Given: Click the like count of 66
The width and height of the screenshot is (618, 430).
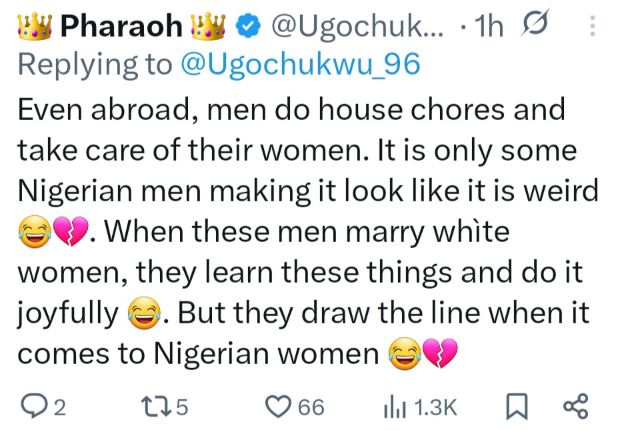Looking at the screenshot, I should click(x=311, y=408).
